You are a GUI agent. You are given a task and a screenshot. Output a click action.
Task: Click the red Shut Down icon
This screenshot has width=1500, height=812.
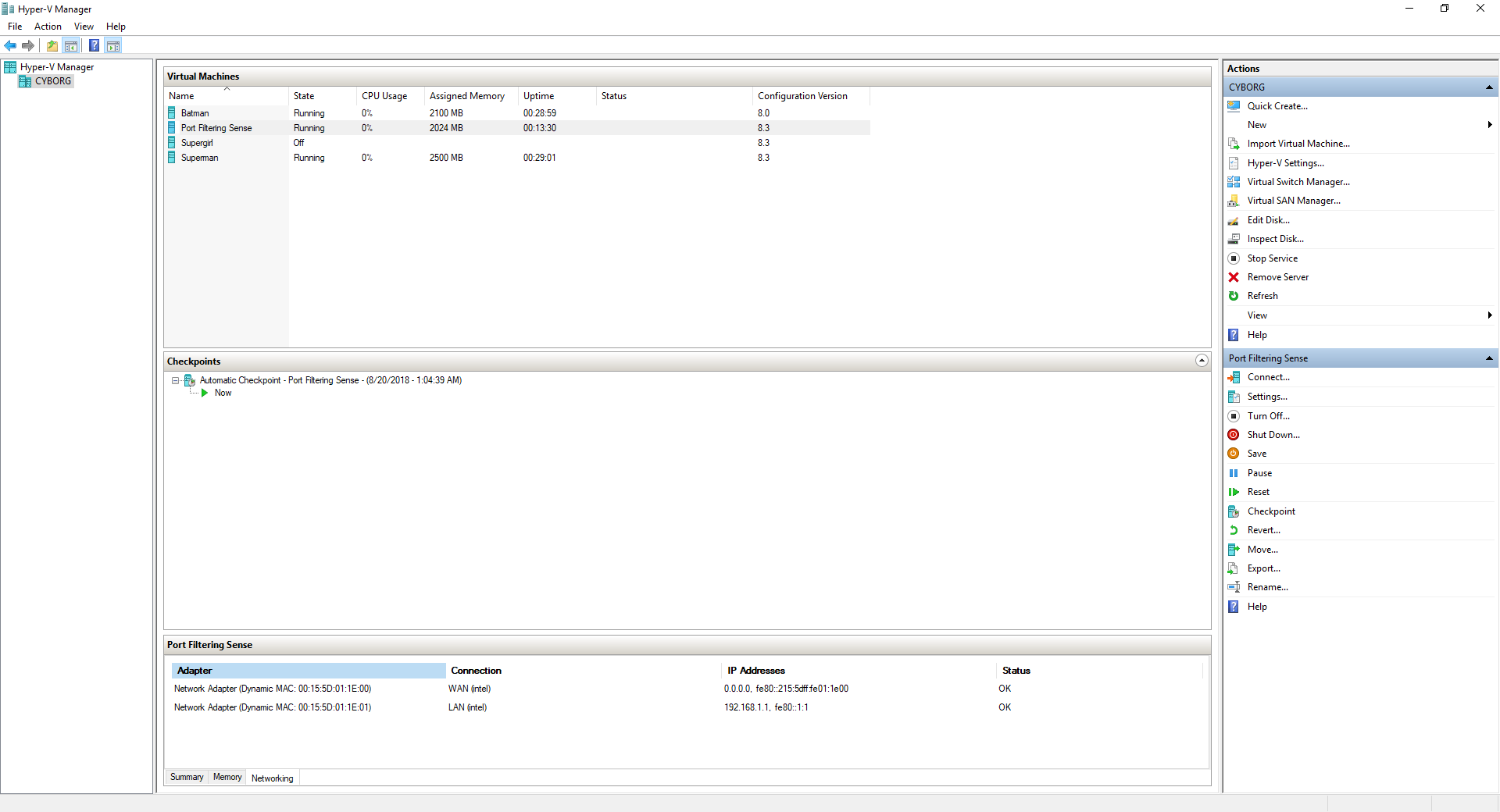coord(1234,435)
